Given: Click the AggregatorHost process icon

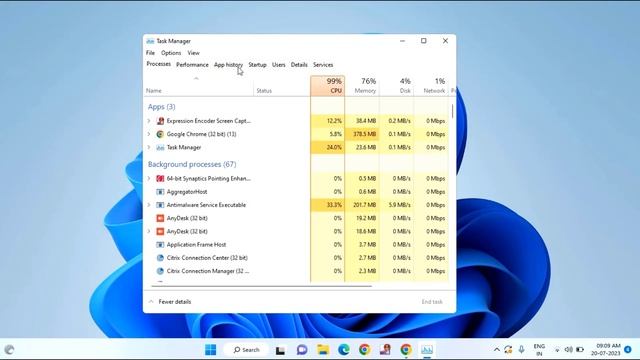Looking at the screenshot, I should (x=160, y=191).
